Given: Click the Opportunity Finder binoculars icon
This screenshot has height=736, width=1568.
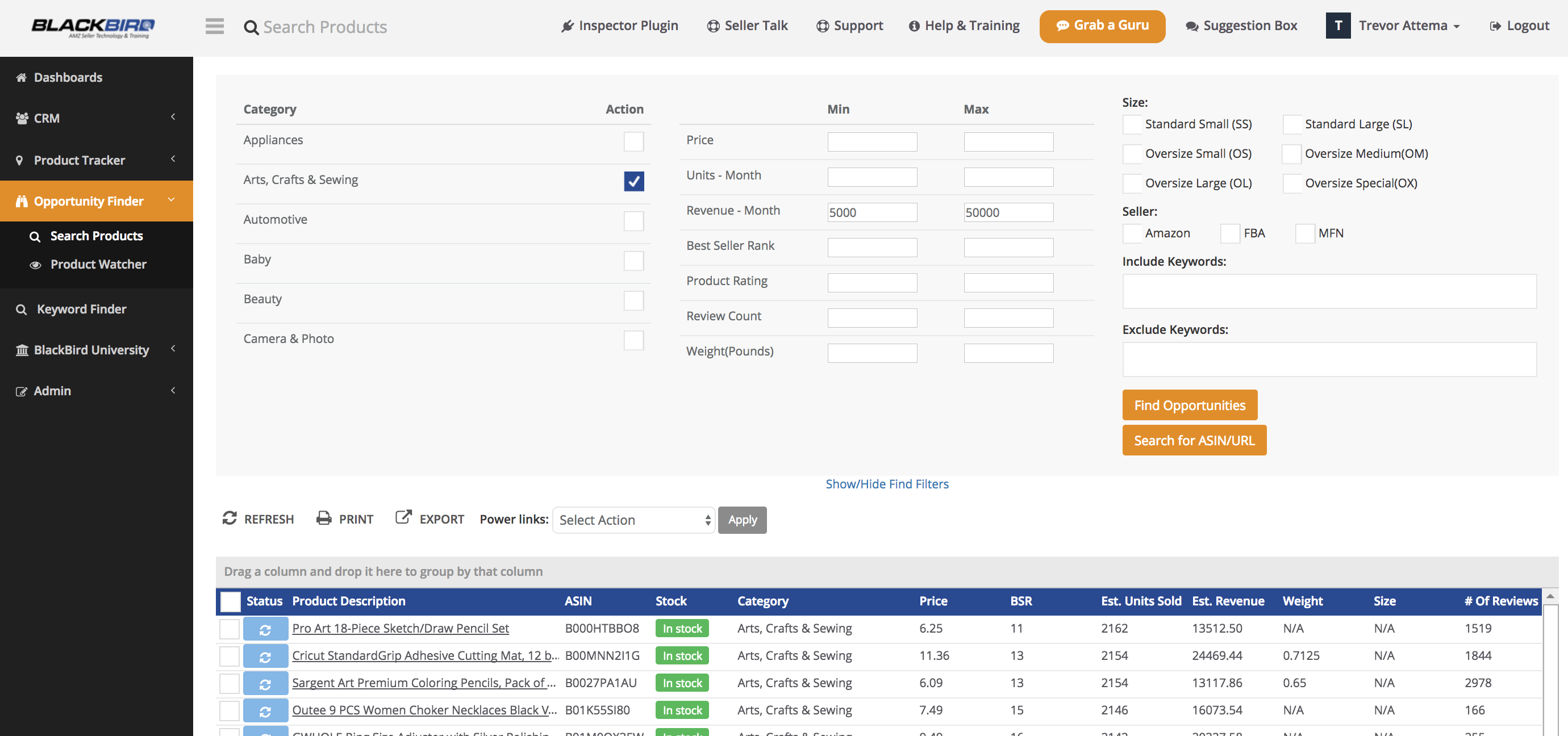Looking at the screenshot, I should click(x=22, y=202).
